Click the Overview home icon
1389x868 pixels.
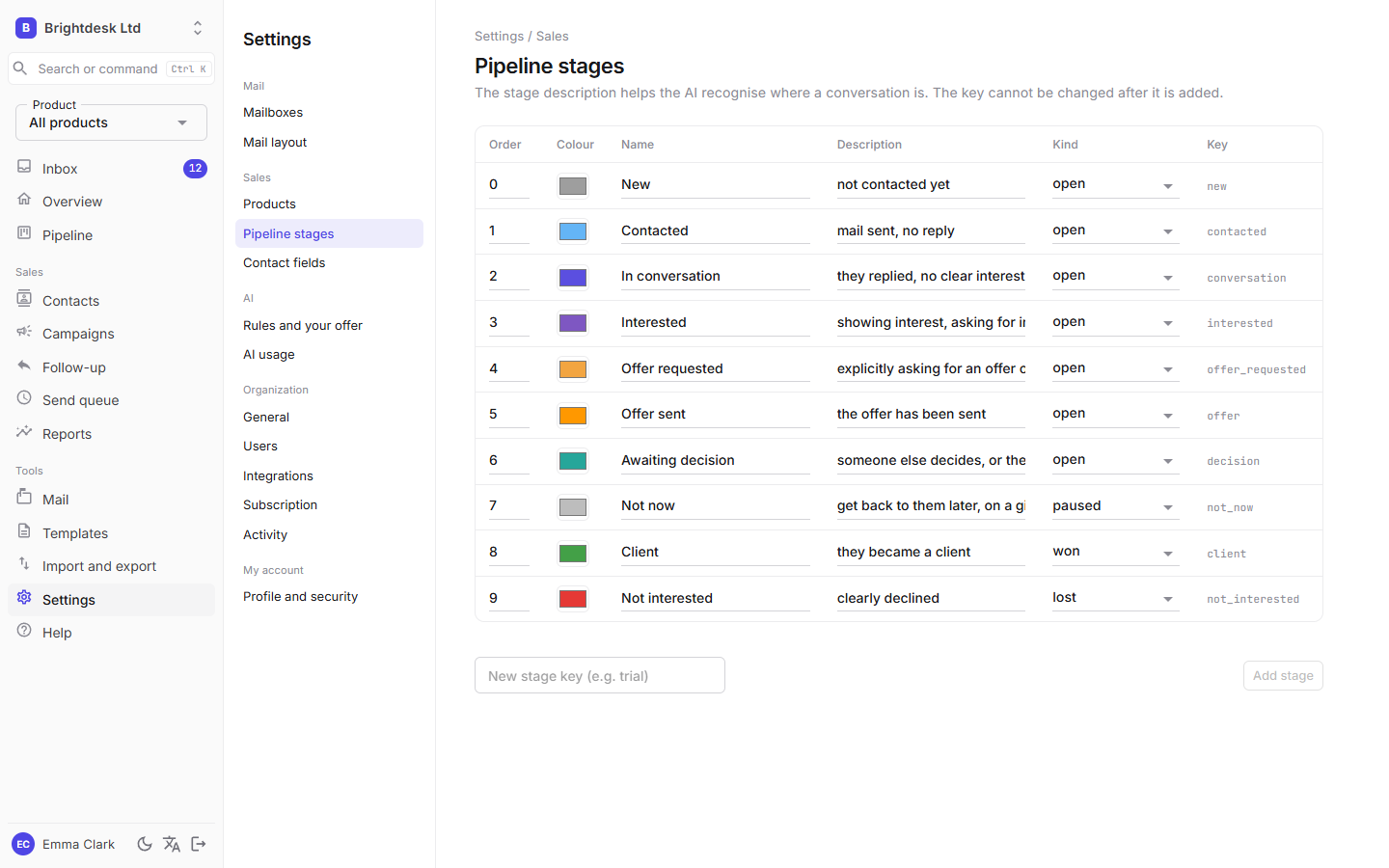pos(24,200)
